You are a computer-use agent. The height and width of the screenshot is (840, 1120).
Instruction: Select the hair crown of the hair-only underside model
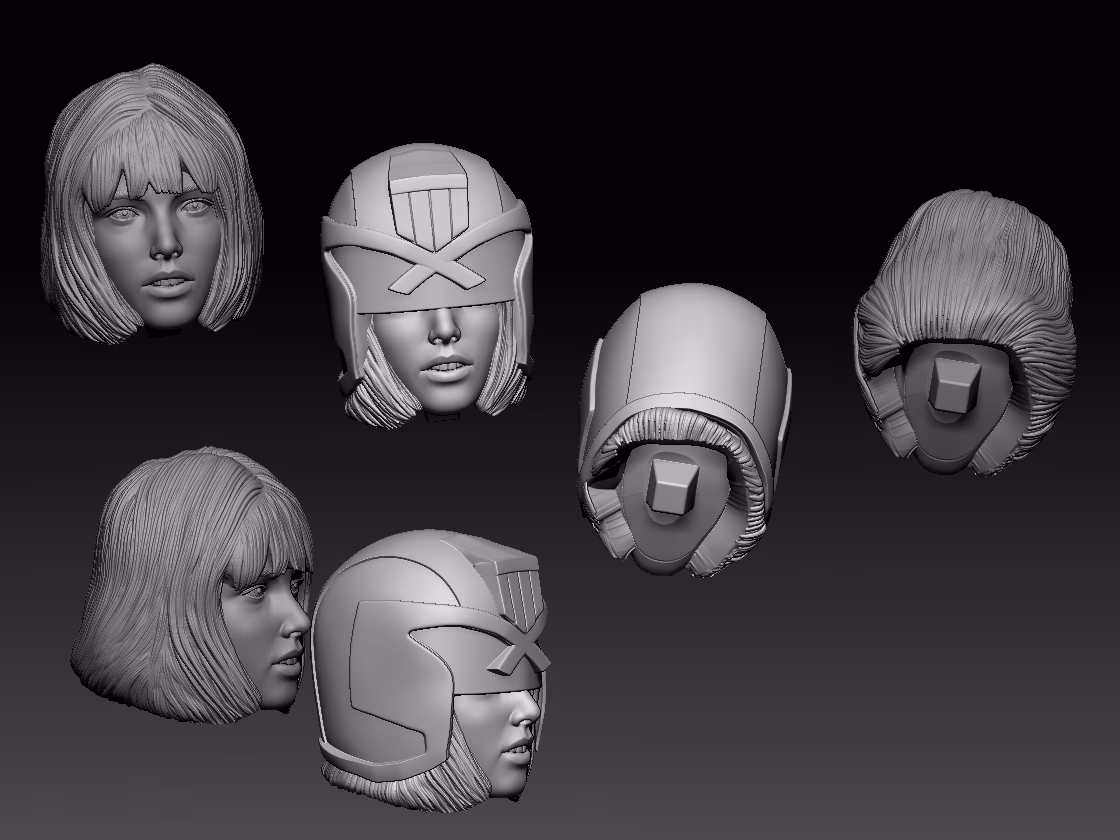964,264
